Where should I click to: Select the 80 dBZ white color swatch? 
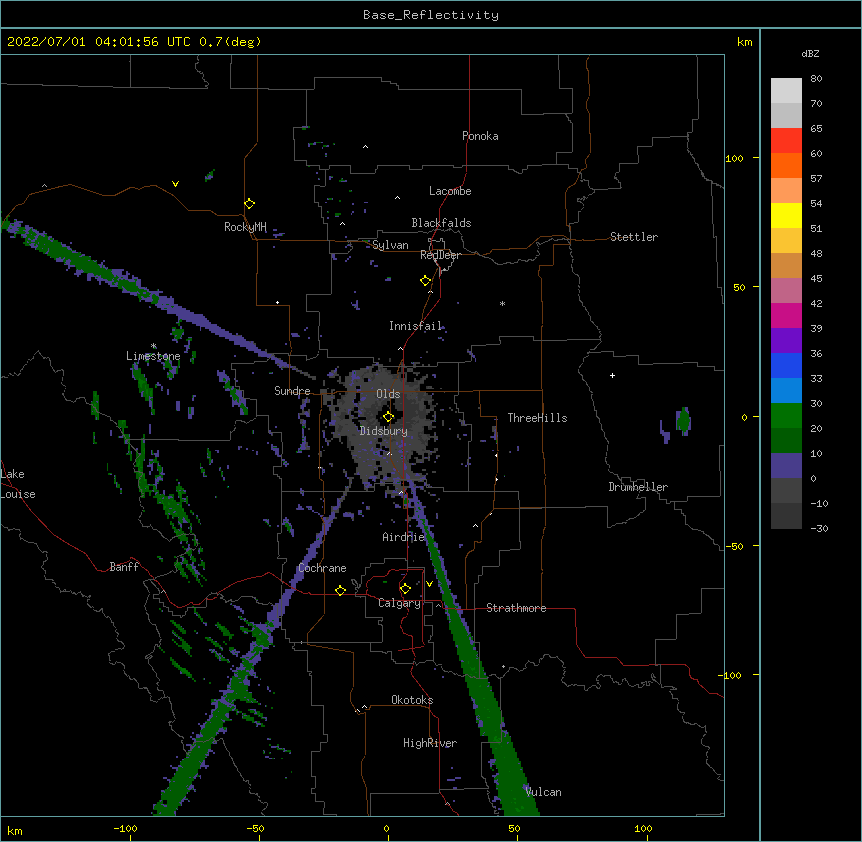click(x=786, y=90)
